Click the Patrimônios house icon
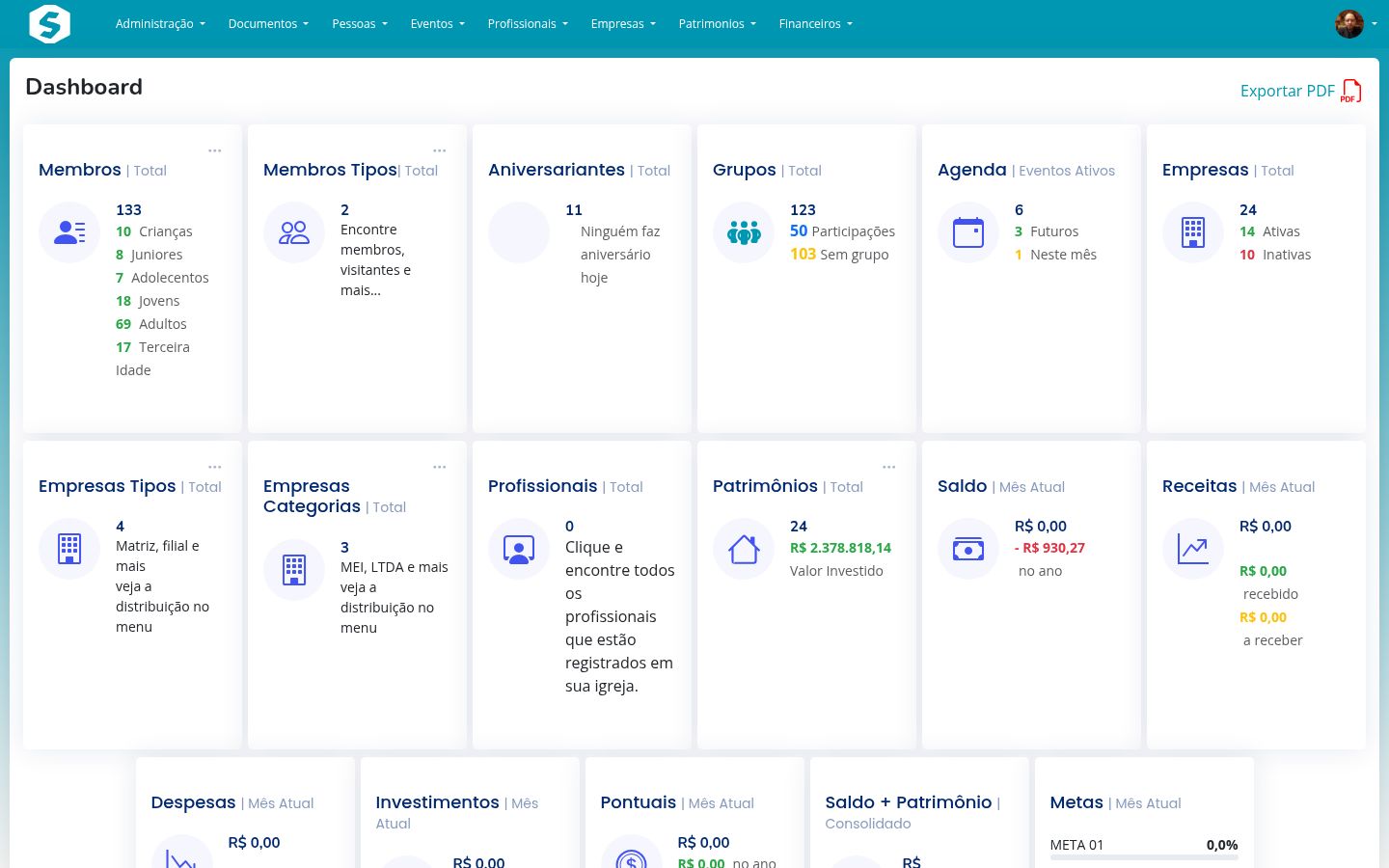 [744, 549]
